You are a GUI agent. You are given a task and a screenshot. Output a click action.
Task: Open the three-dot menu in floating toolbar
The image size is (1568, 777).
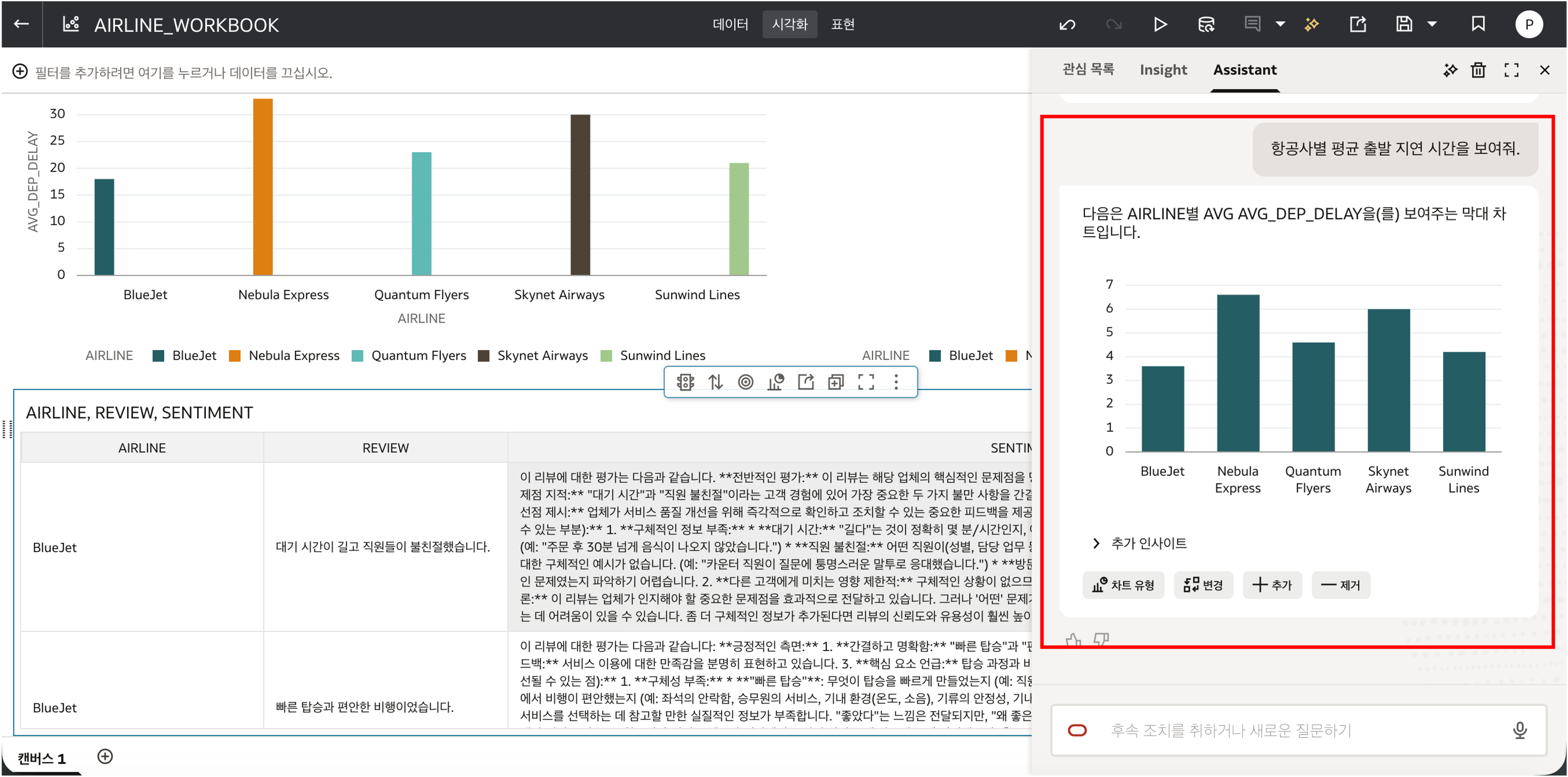coord(895,382)
